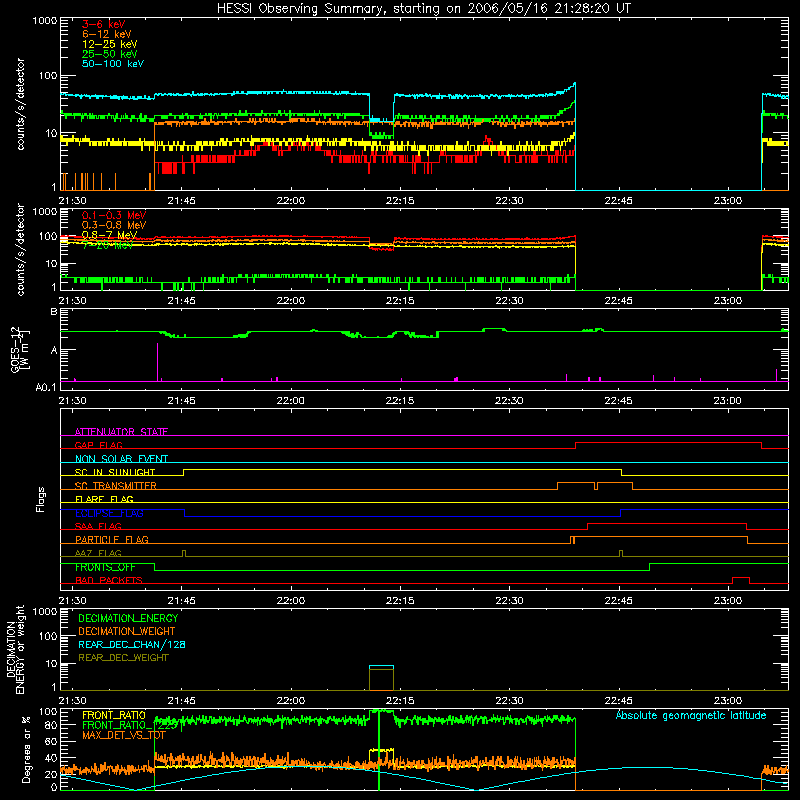
Task: Click the HESSI Observing Summary plot title
Action: 424,9
